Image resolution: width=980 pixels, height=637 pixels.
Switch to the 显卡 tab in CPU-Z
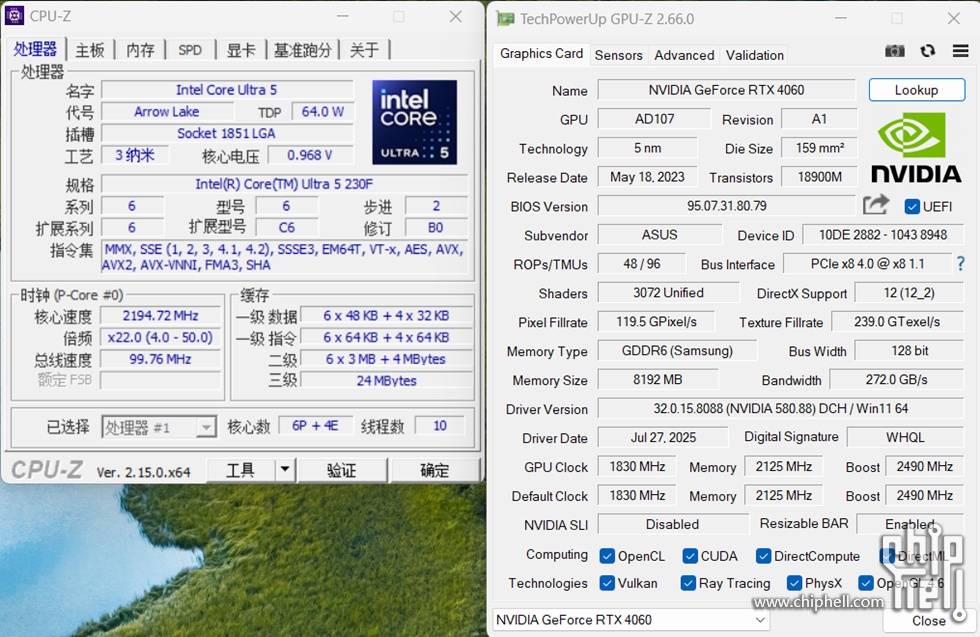tap(241, 50)
